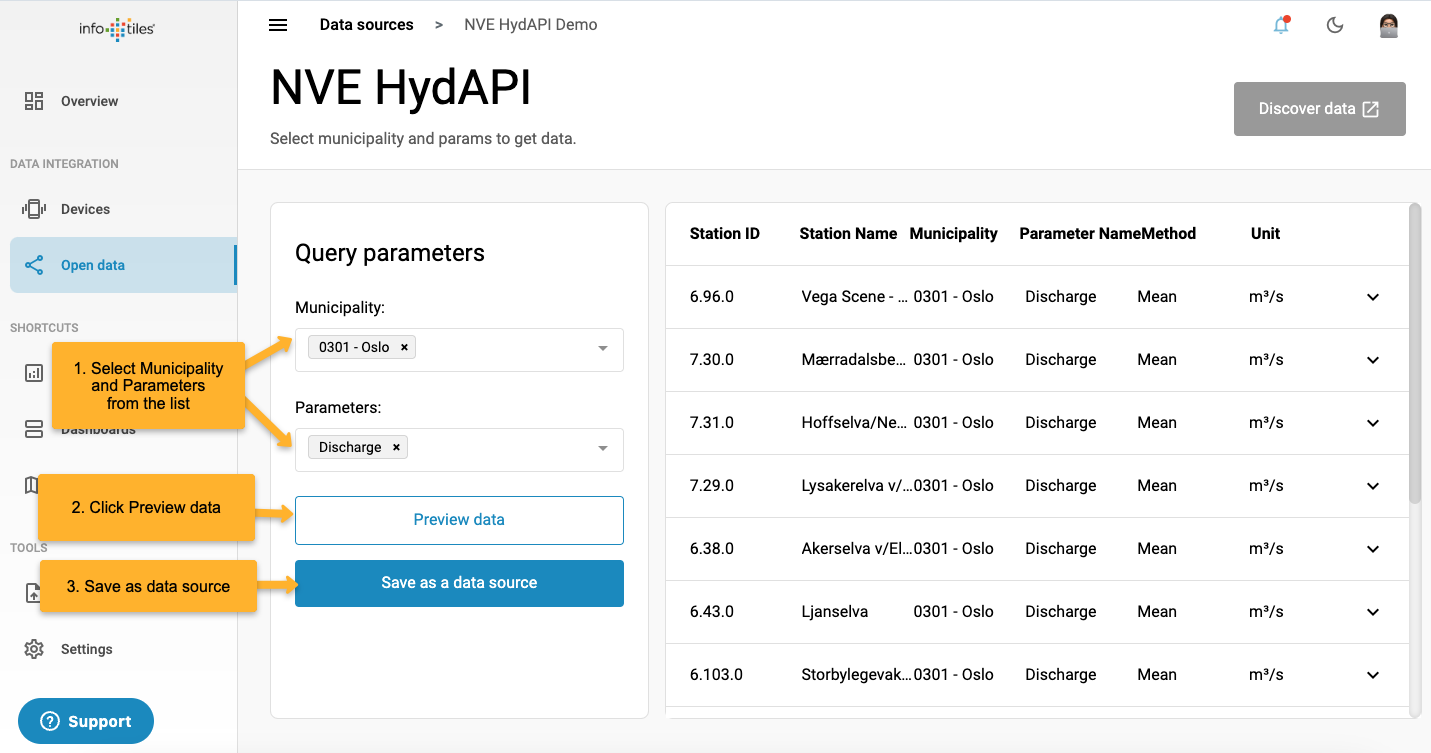Toggle dark mode moon icon
The width and height of the screenshot is (1431, 753).
1334,26
